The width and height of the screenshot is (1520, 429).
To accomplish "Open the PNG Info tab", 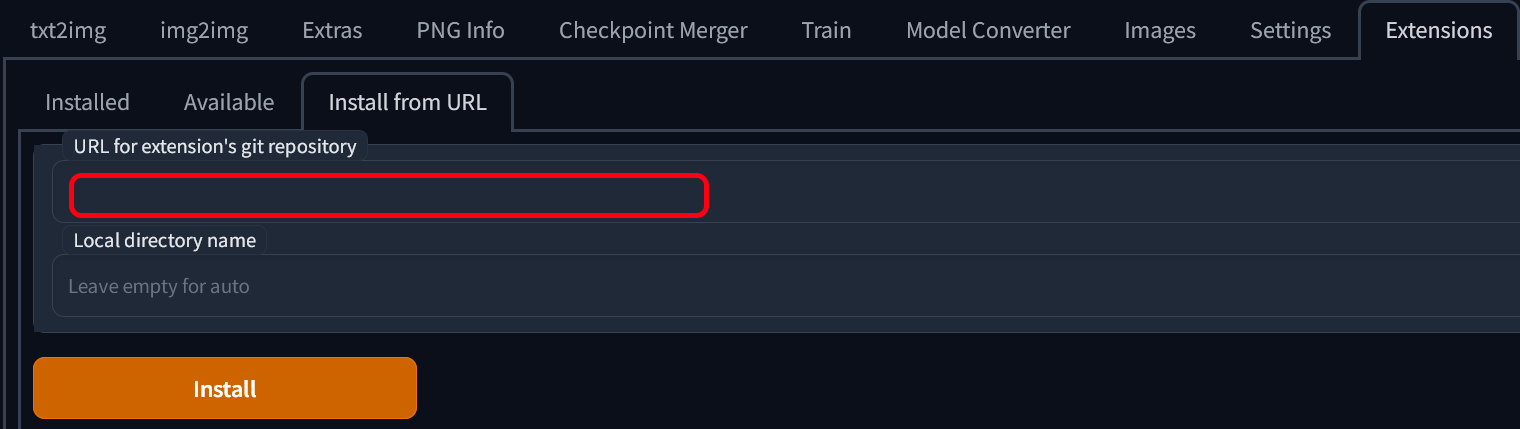I will pos(460,30).
